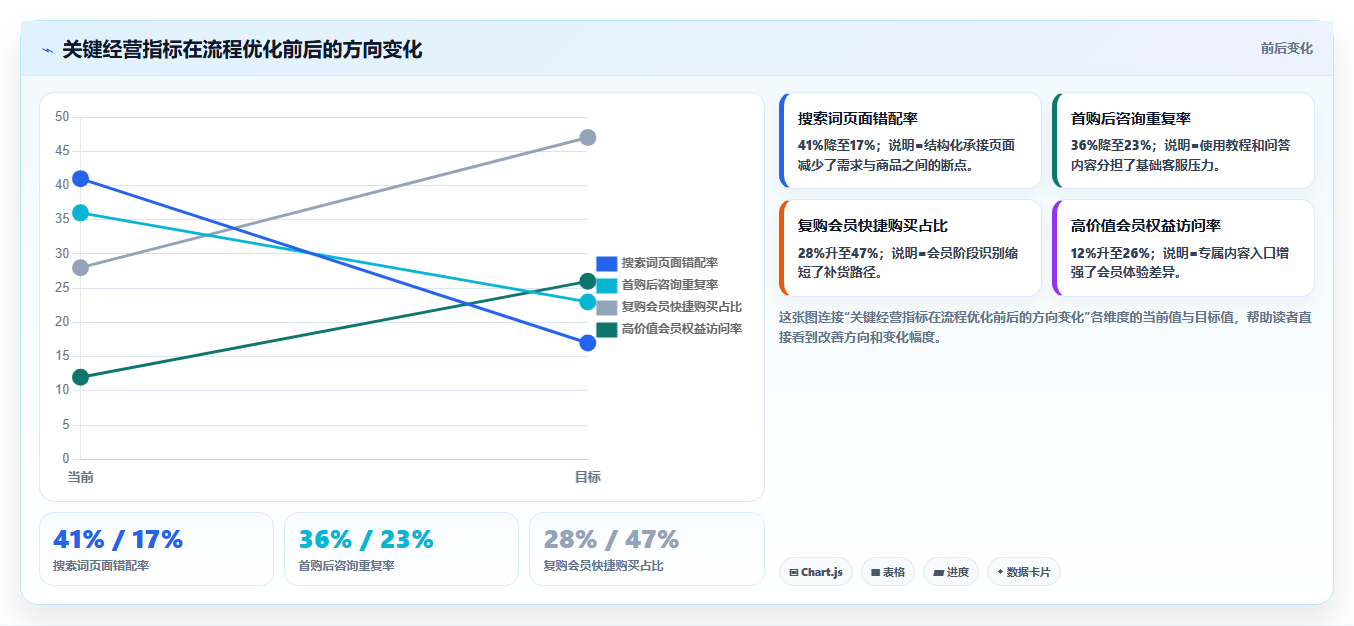Click the green data point at 12
1354x626 pixels.
[81, 377]
